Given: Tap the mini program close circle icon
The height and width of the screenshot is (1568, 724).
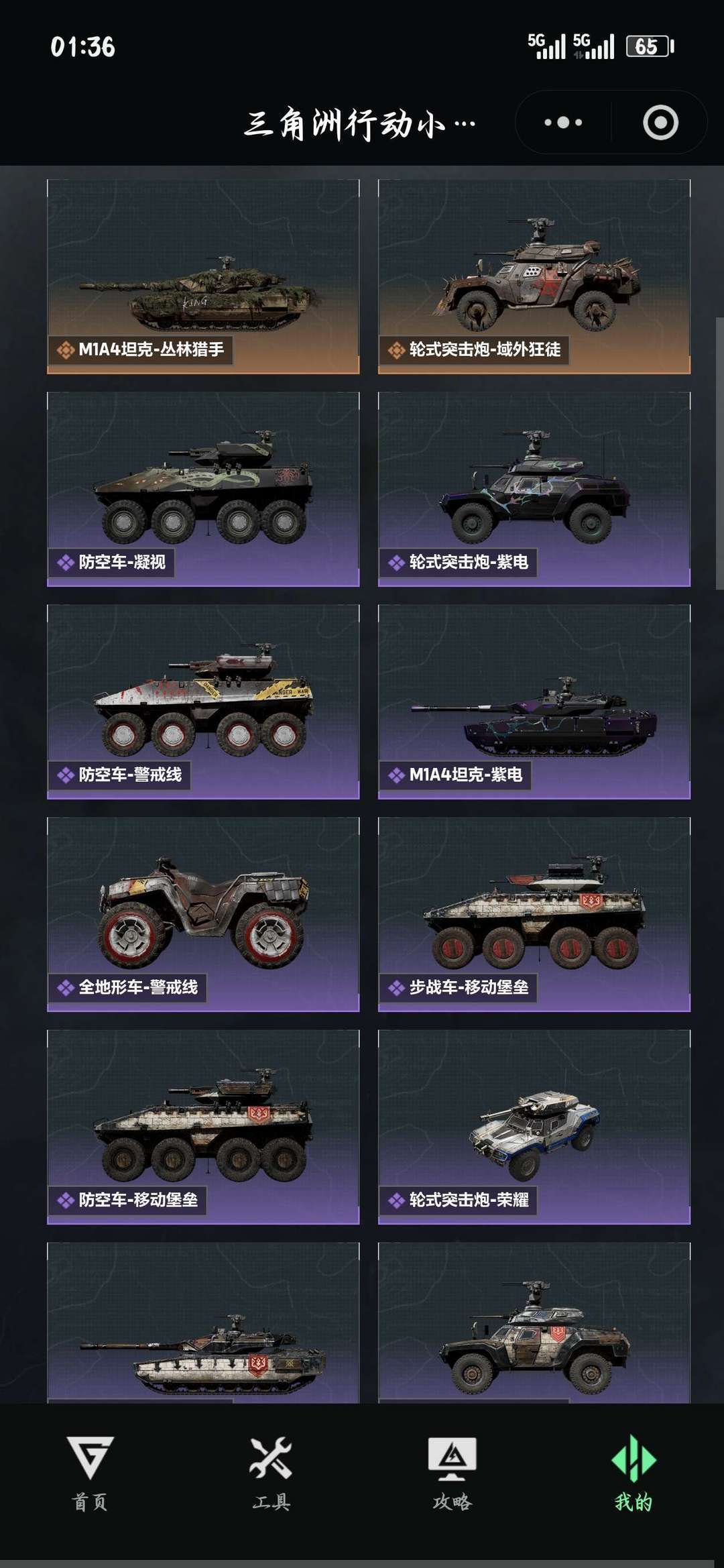Looking at the screenshot, I should [x=660, y=123].
